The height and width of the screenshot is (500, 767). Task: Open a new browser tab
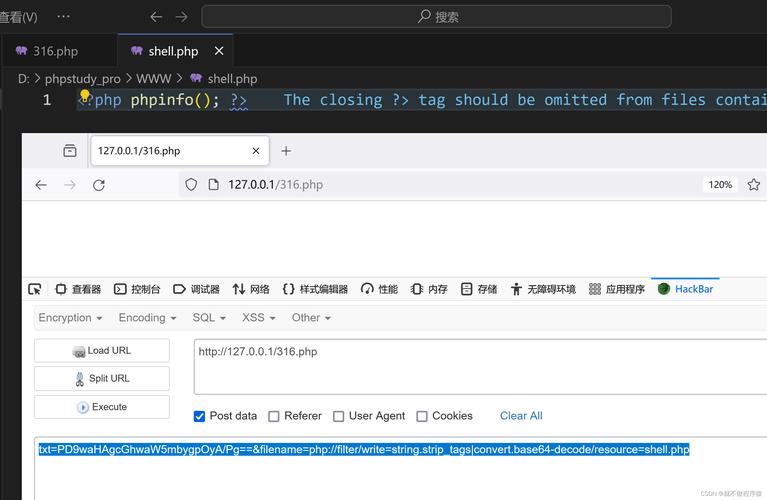[x=286, y=151]
